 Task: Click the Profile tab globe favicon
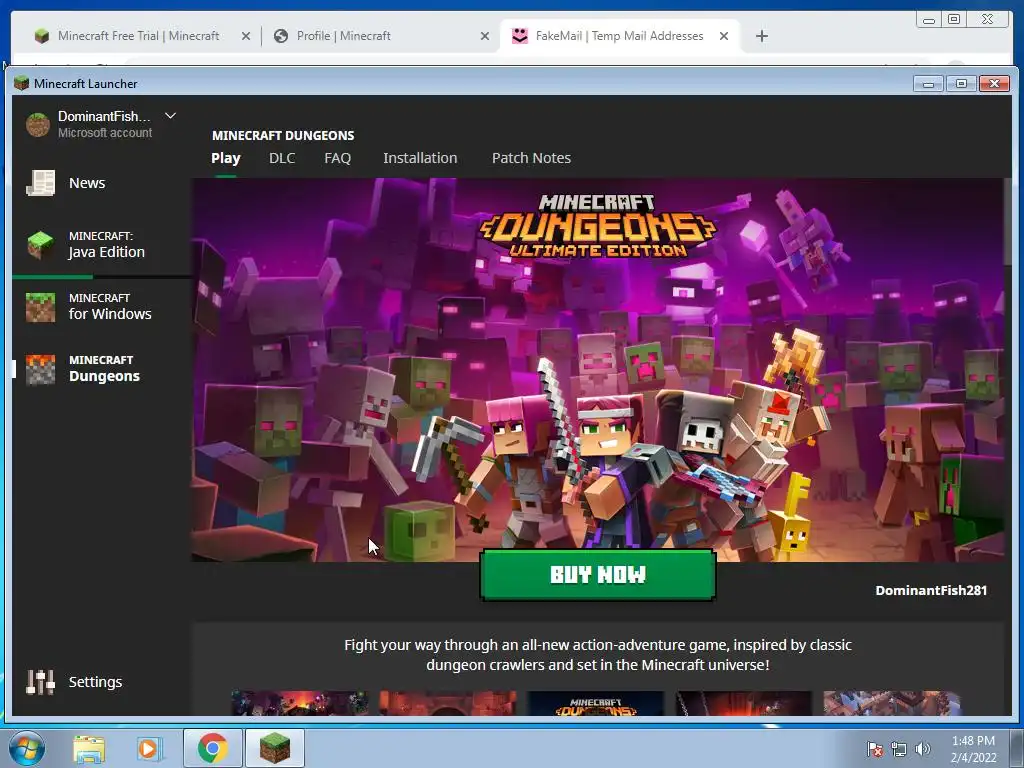tap(281, 36)
